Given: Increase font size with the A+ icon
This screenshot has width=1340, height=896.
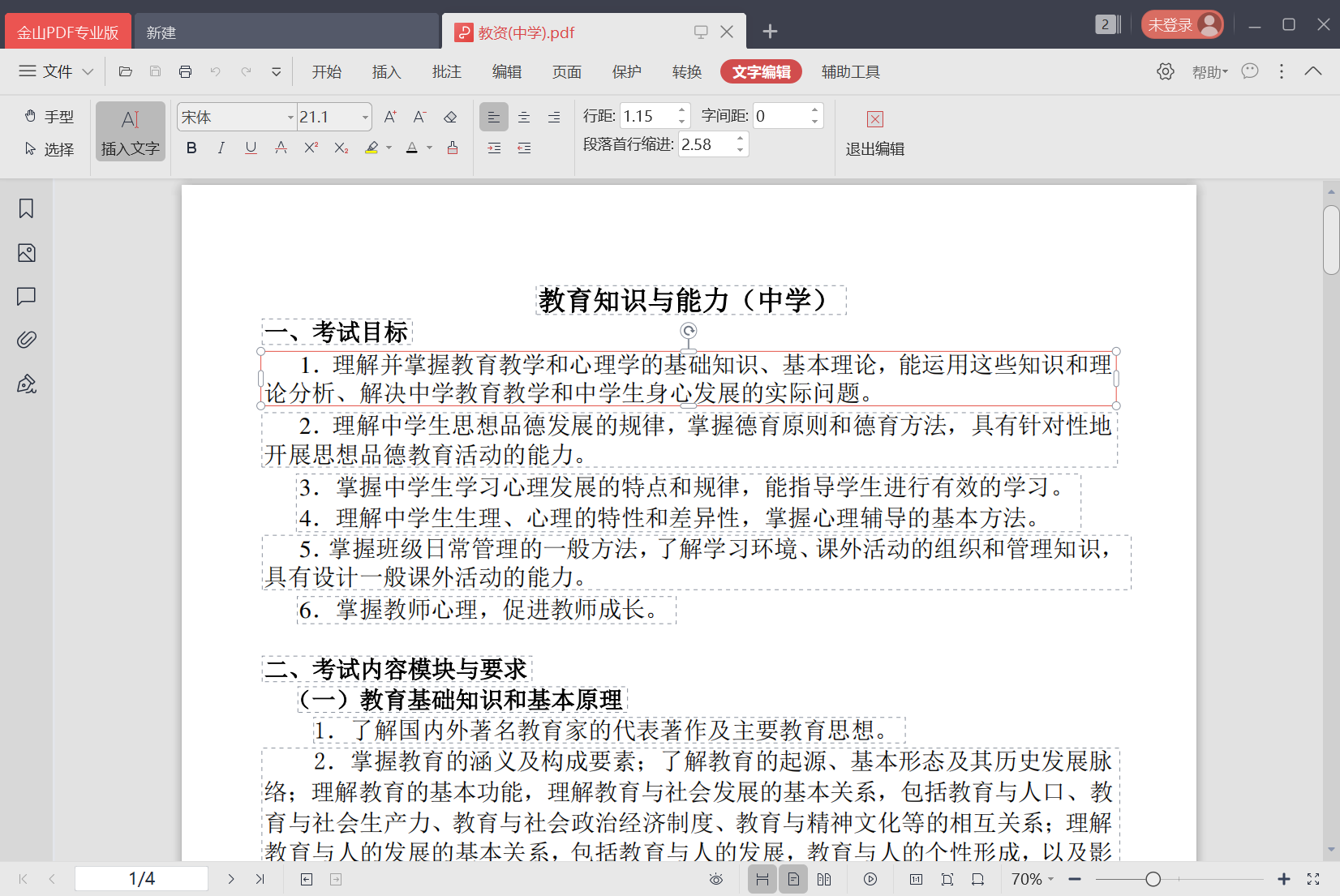Looking at the screenshot, I should point(390,117).
